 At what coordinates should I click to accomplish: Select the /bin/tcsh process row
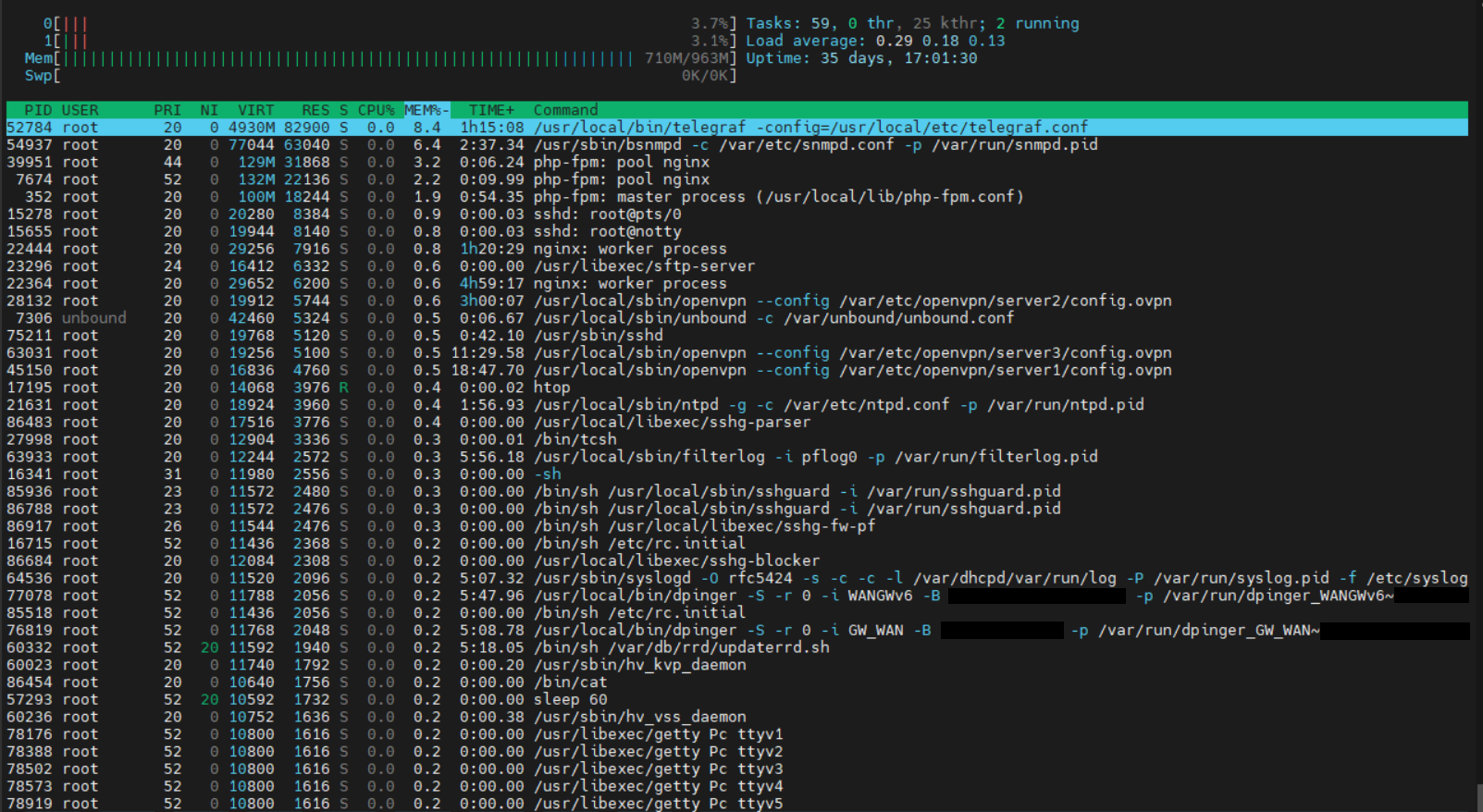(736, 439)
